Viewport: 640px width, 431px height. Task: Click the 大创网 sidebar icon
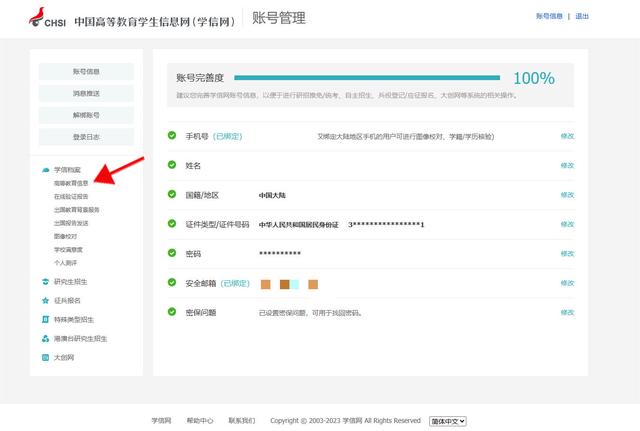click(45, 357)
